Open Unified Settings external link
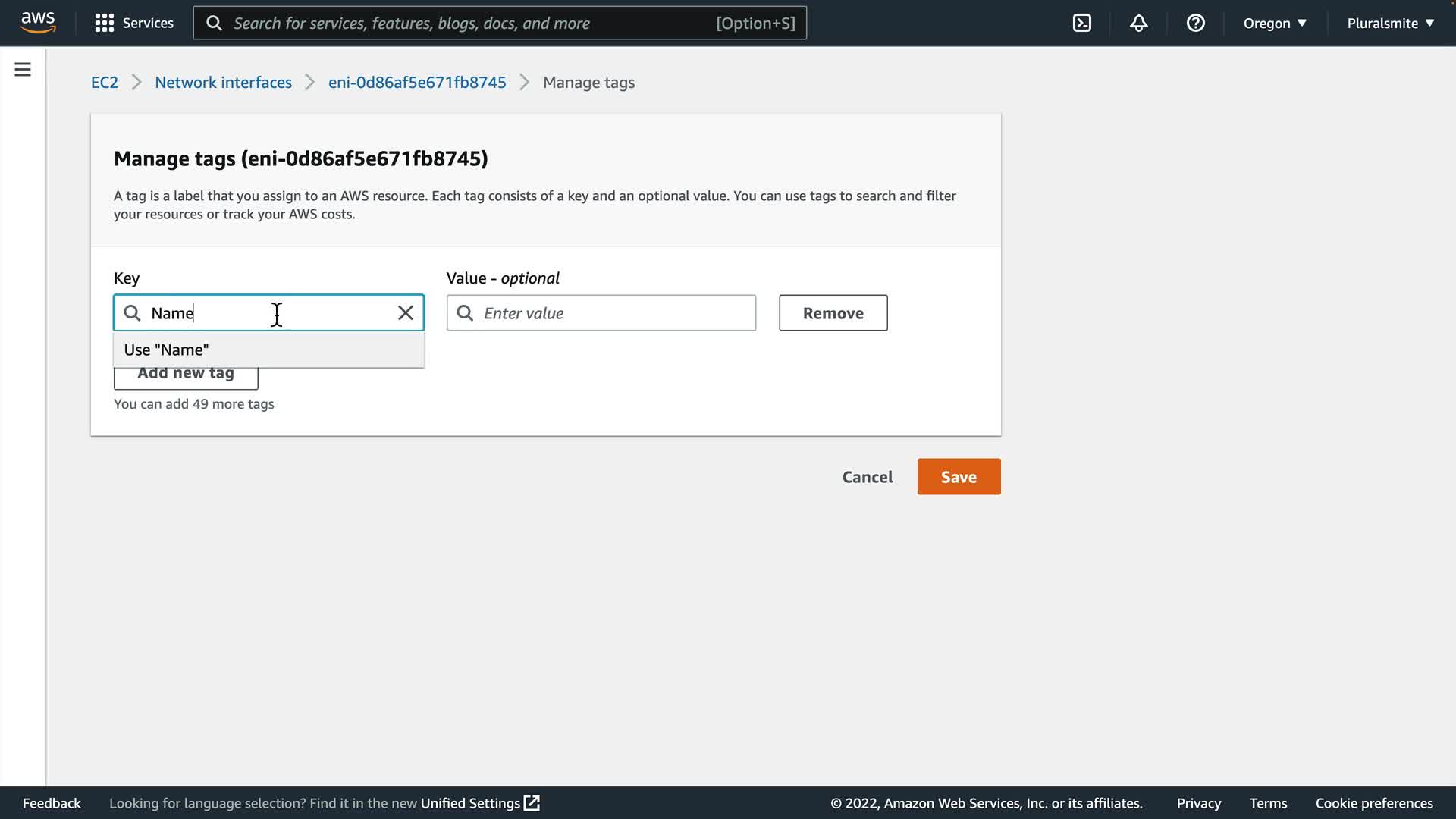 tap(479, 803)
